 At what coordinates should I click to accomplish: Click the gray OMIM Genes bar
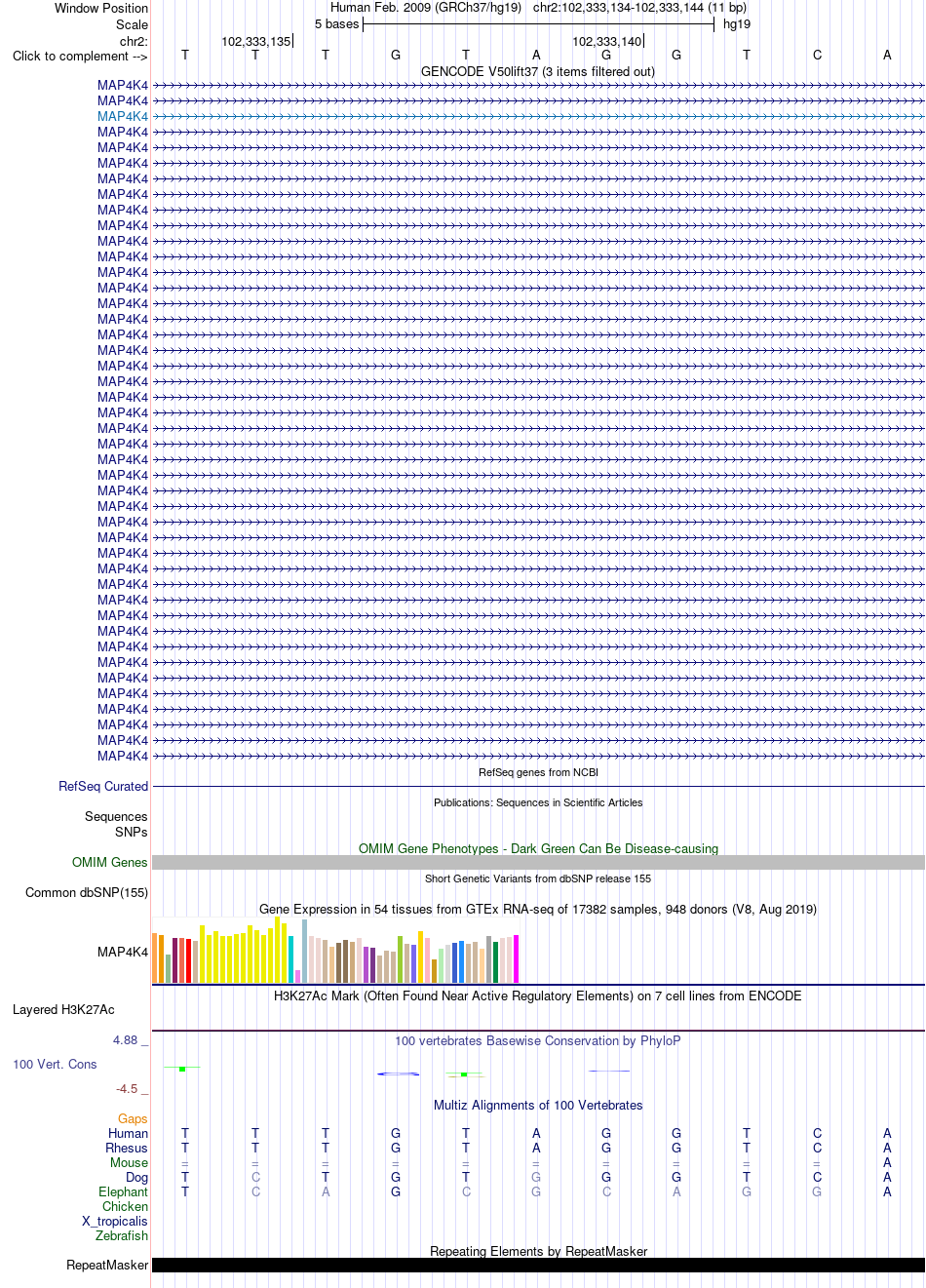tap(538, 862)
